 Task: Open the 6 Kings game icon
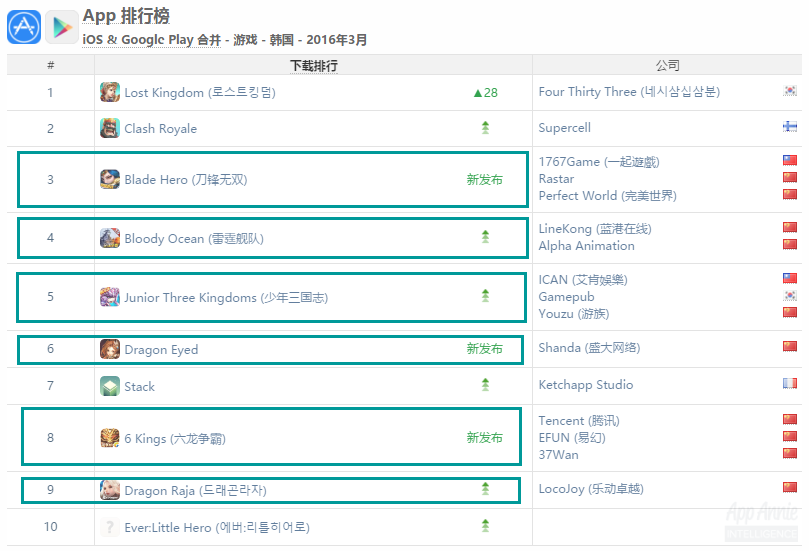110,438
